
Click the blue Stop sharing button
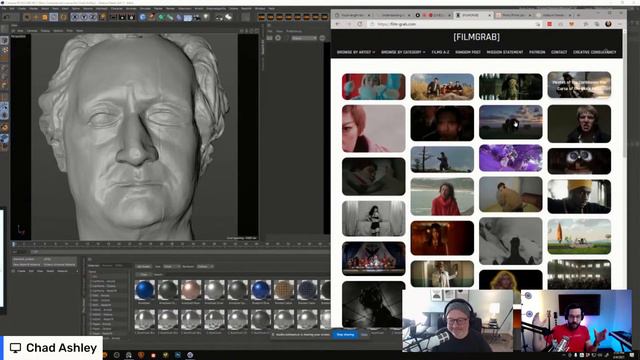[345, 335]
